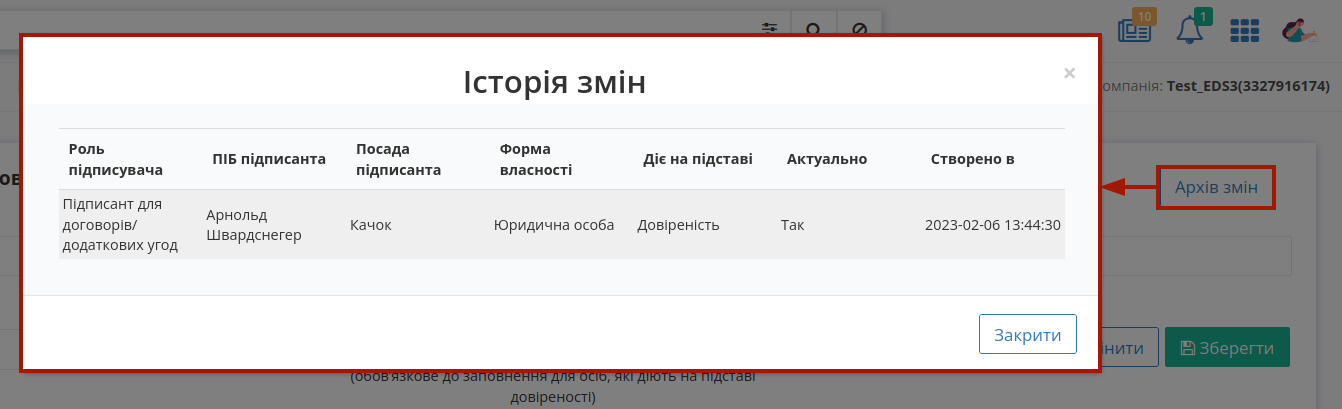
Task: Open the news feed icon with badge 10
Action: coord(1136,28)
